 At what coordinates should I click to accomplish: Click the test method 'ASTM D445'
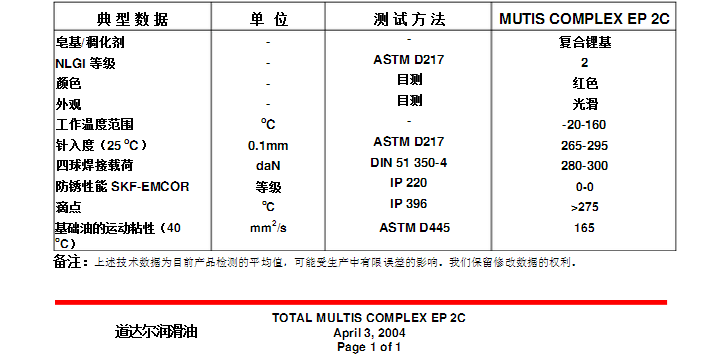point(414,228)
